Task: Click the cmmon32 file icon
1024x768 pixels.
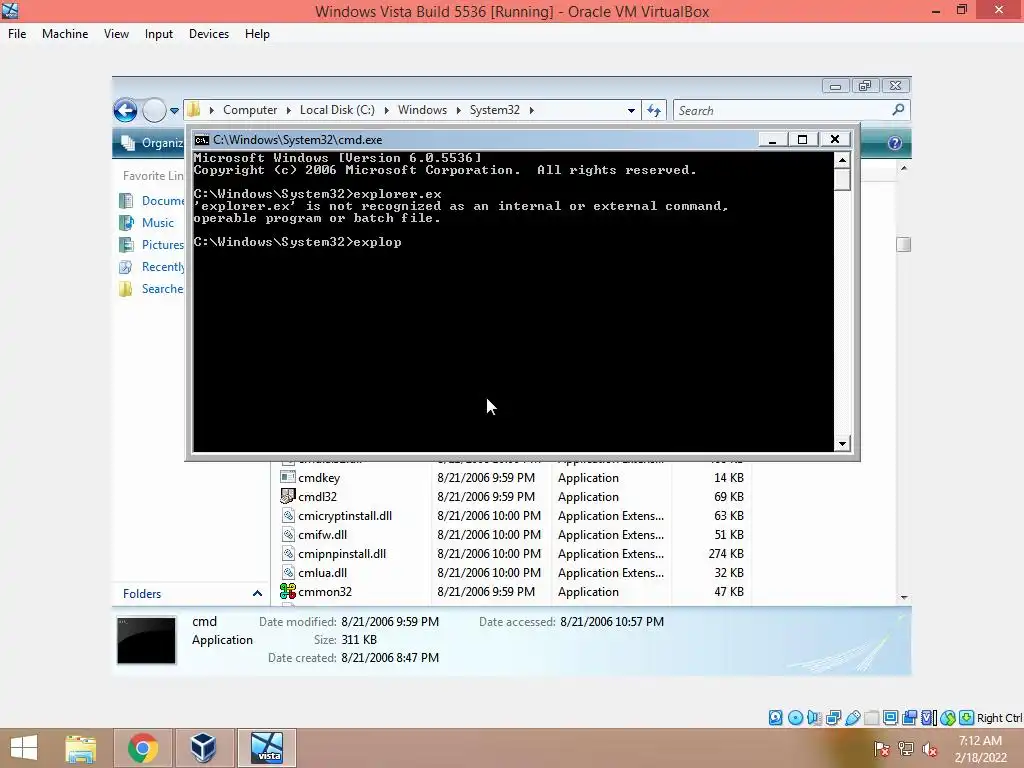Action: 288,591
